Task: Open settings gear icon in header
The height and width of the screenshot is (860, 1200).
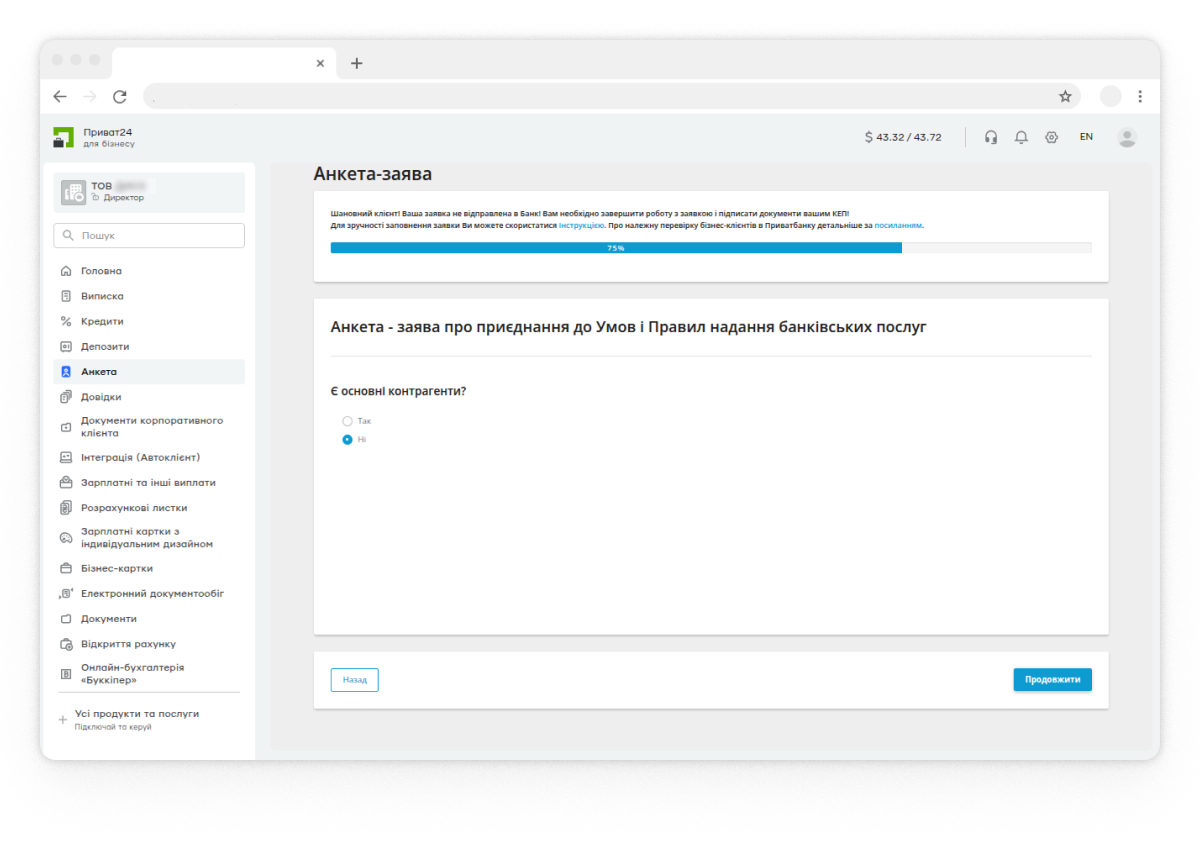Action: [1051, 137]
